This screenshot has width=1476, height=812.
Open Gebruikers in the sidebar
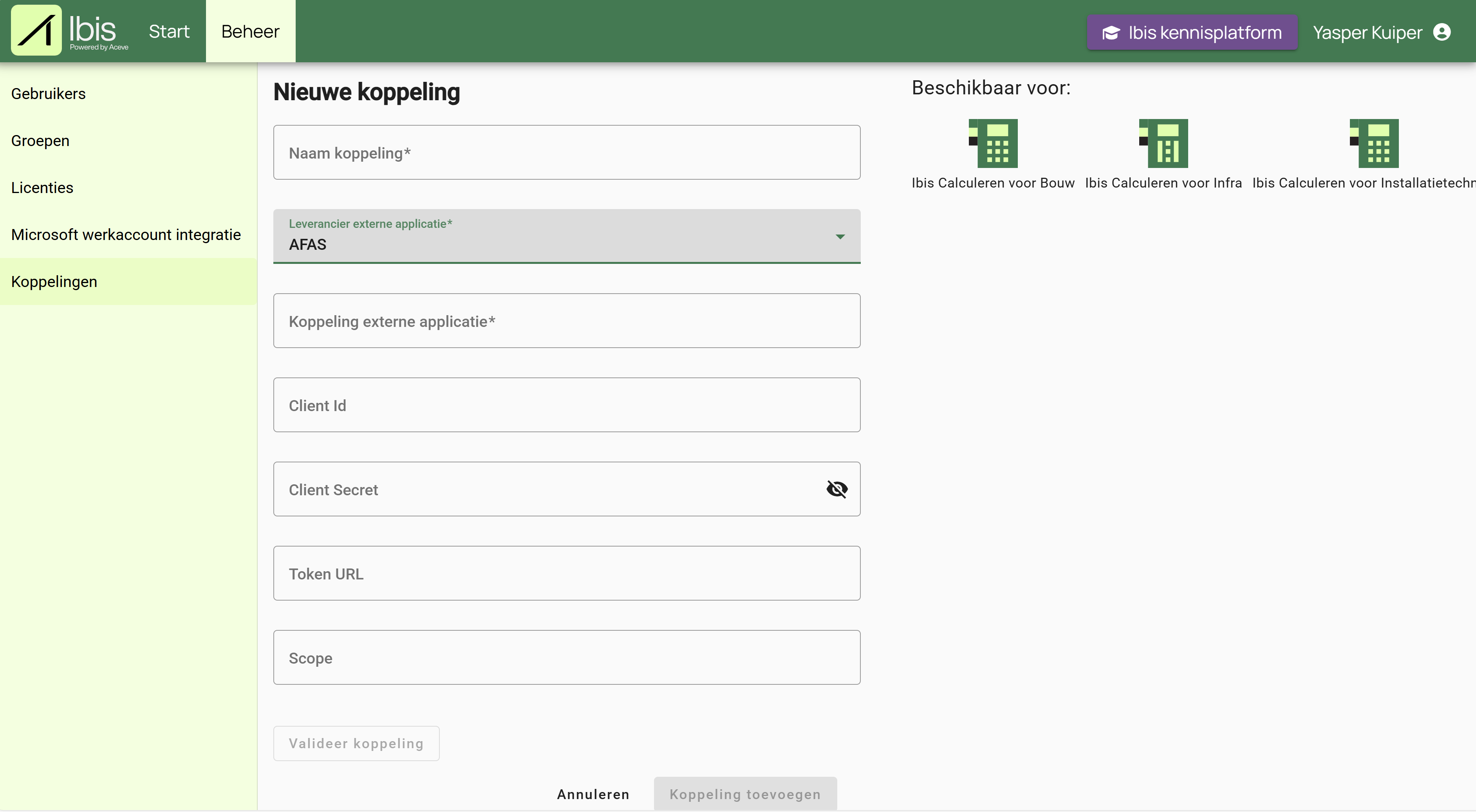pyautogui.click(x=48, y=93)
